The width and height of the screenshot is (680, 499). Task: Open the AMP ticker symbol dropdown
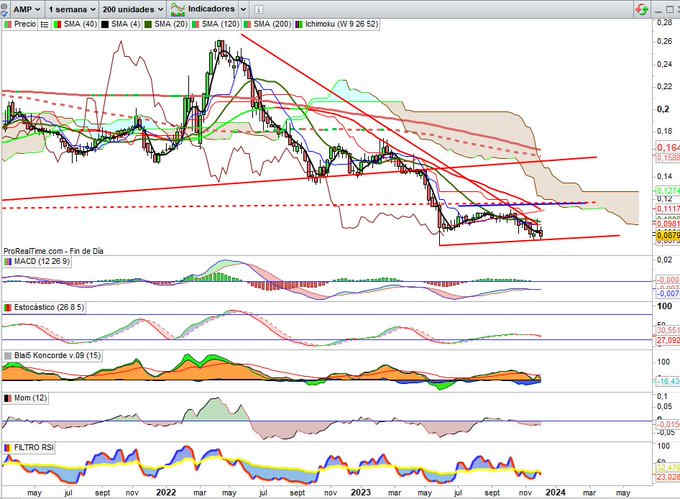coord(26,9)
